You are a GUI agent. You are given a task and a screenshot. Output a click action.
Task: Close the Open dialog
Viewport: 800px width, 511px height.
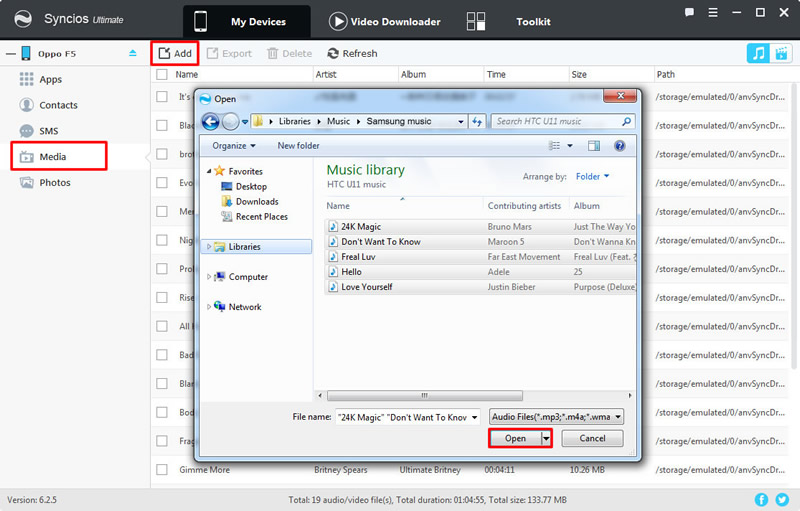(x=620, y=95)
